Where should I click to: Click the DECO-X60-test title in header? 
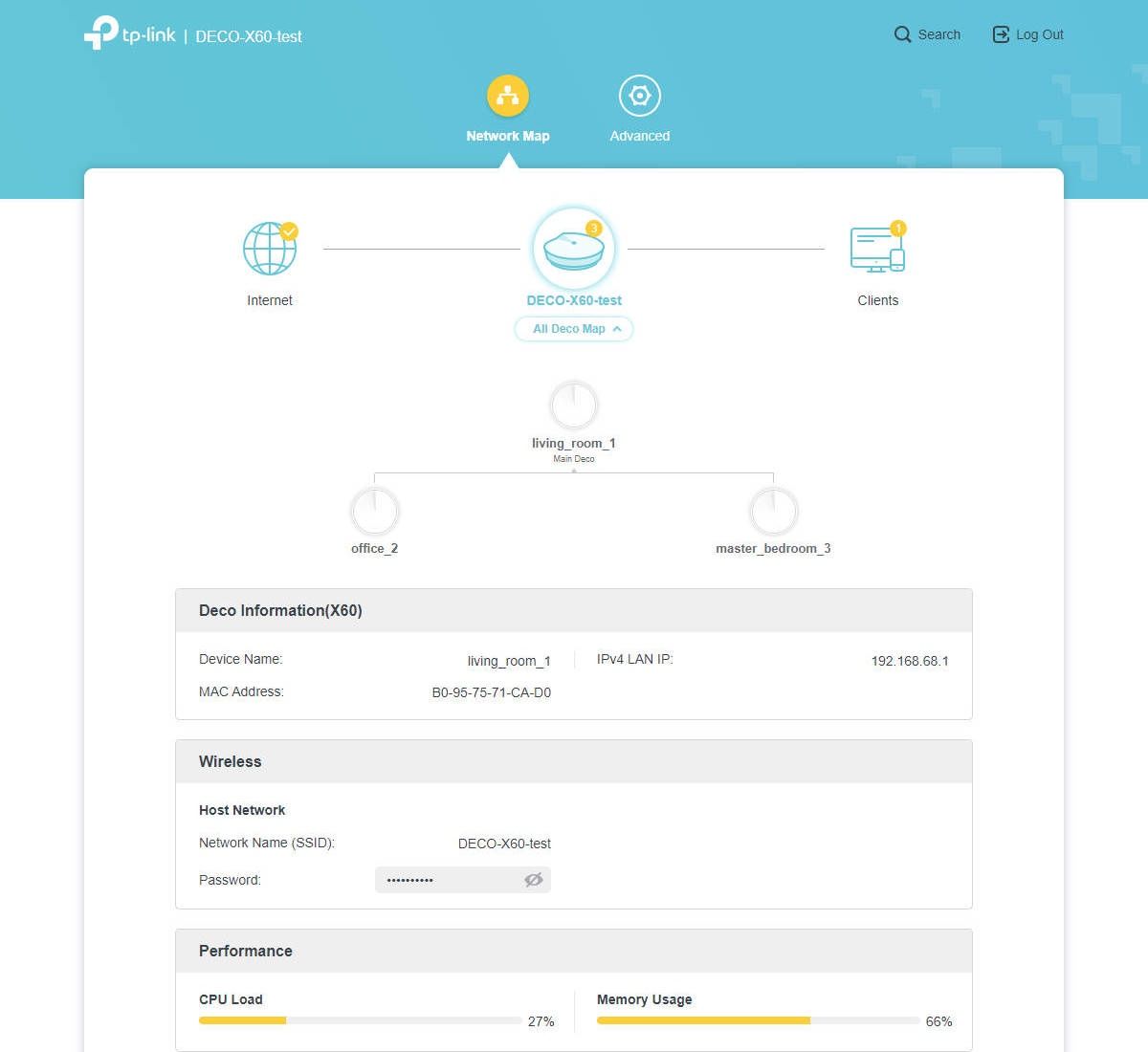point(249,36)
